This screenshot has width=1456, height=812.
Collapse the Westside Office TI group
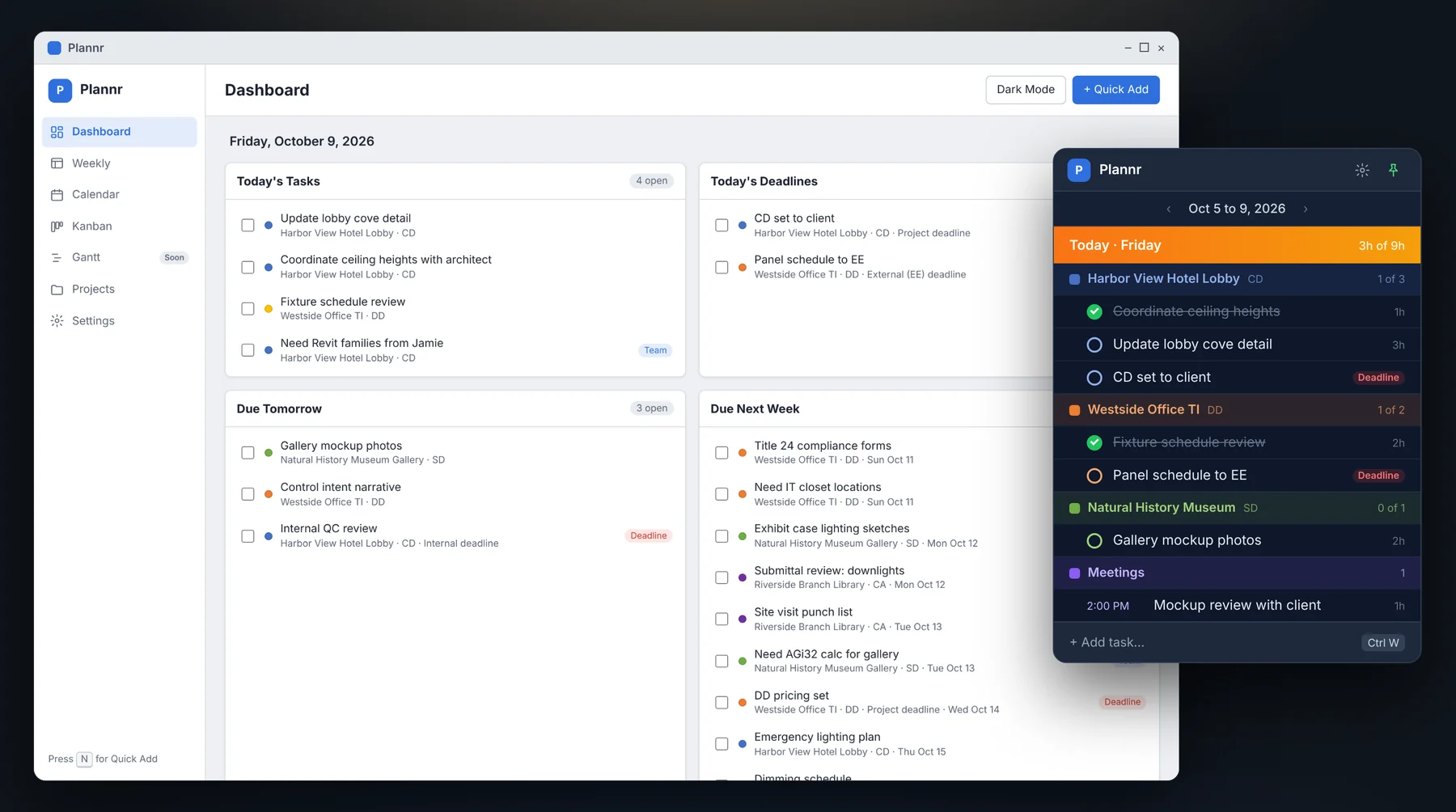(x=1237, y=410)
